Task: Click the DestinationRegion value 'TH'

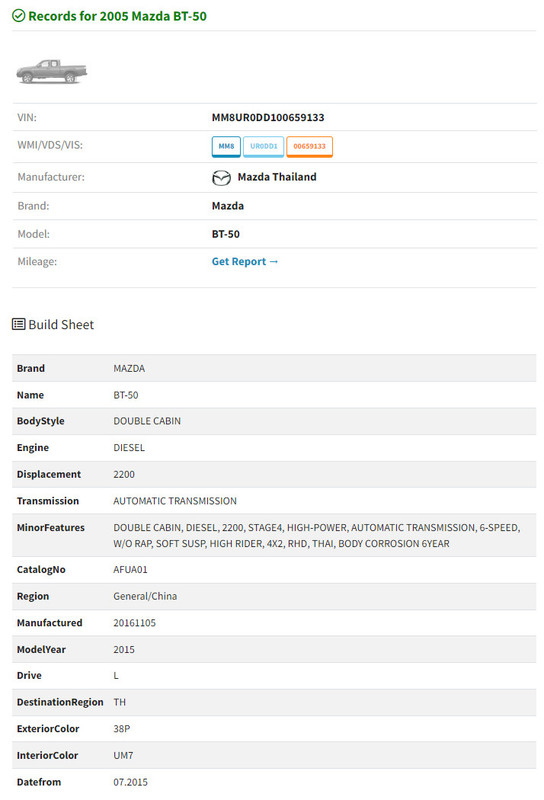Action: coord(119,703)
